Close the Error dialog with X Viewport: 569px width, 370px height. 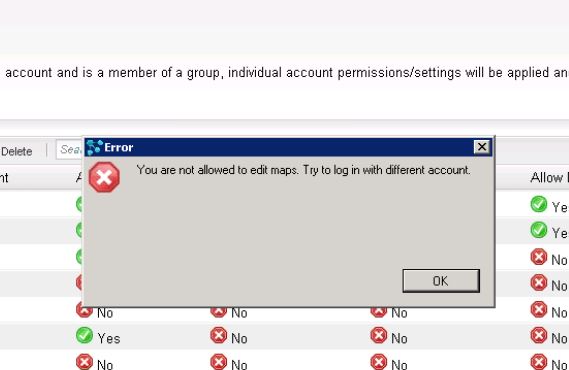(482, 147)
